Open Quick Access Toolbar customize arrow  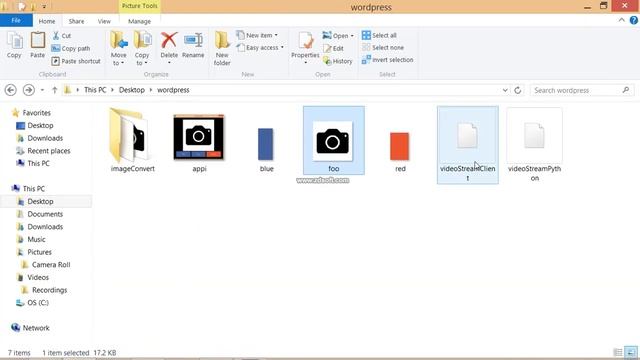44,7
